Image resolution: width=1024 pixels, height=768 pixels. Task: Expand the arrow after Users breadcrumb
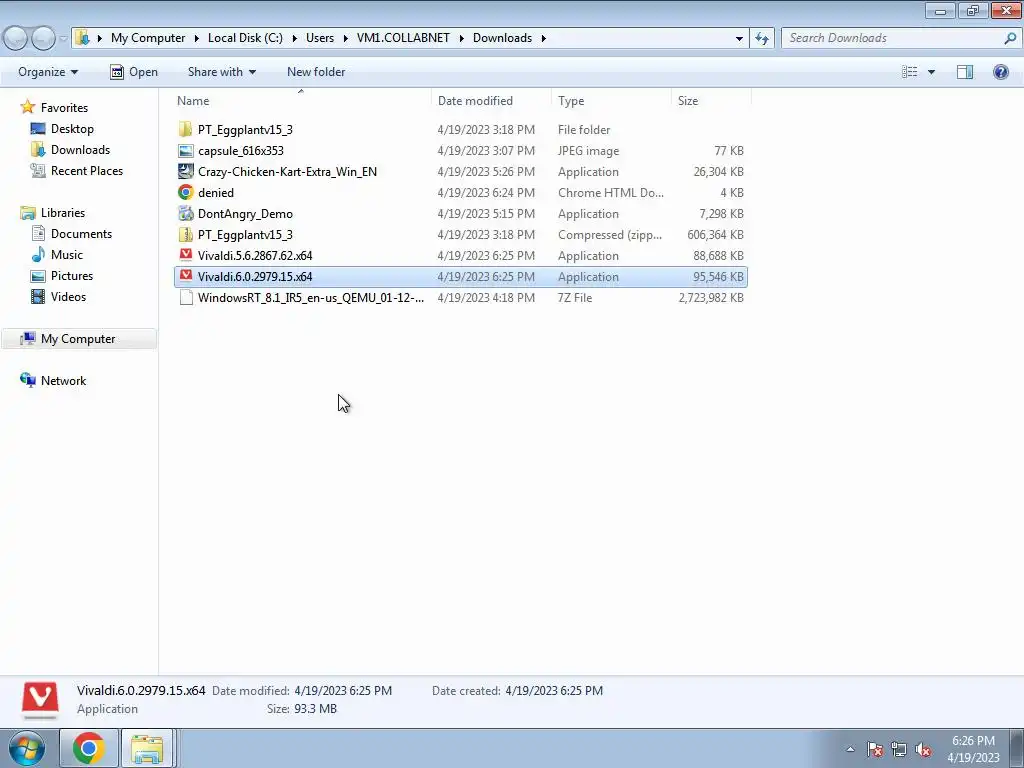click(x=345, y=38)
